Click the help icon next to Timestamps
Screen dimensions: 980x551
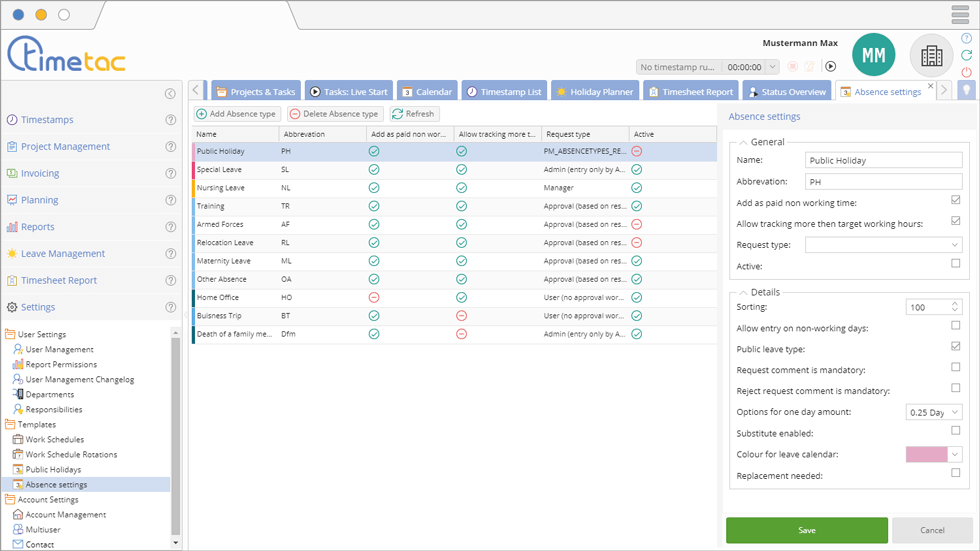[x=170, y=120]
